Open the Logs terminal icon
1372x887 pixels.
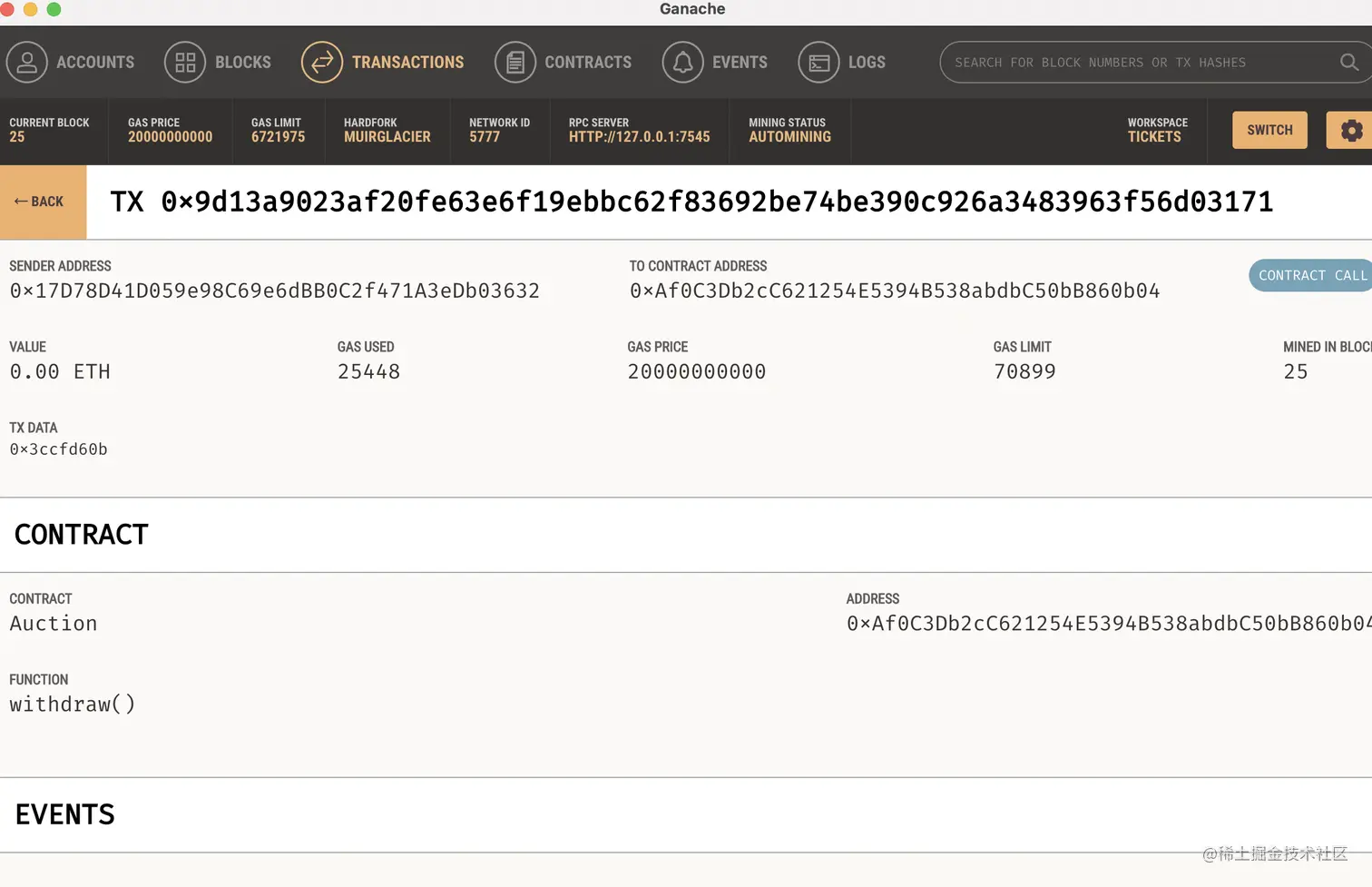pos(819,63)
